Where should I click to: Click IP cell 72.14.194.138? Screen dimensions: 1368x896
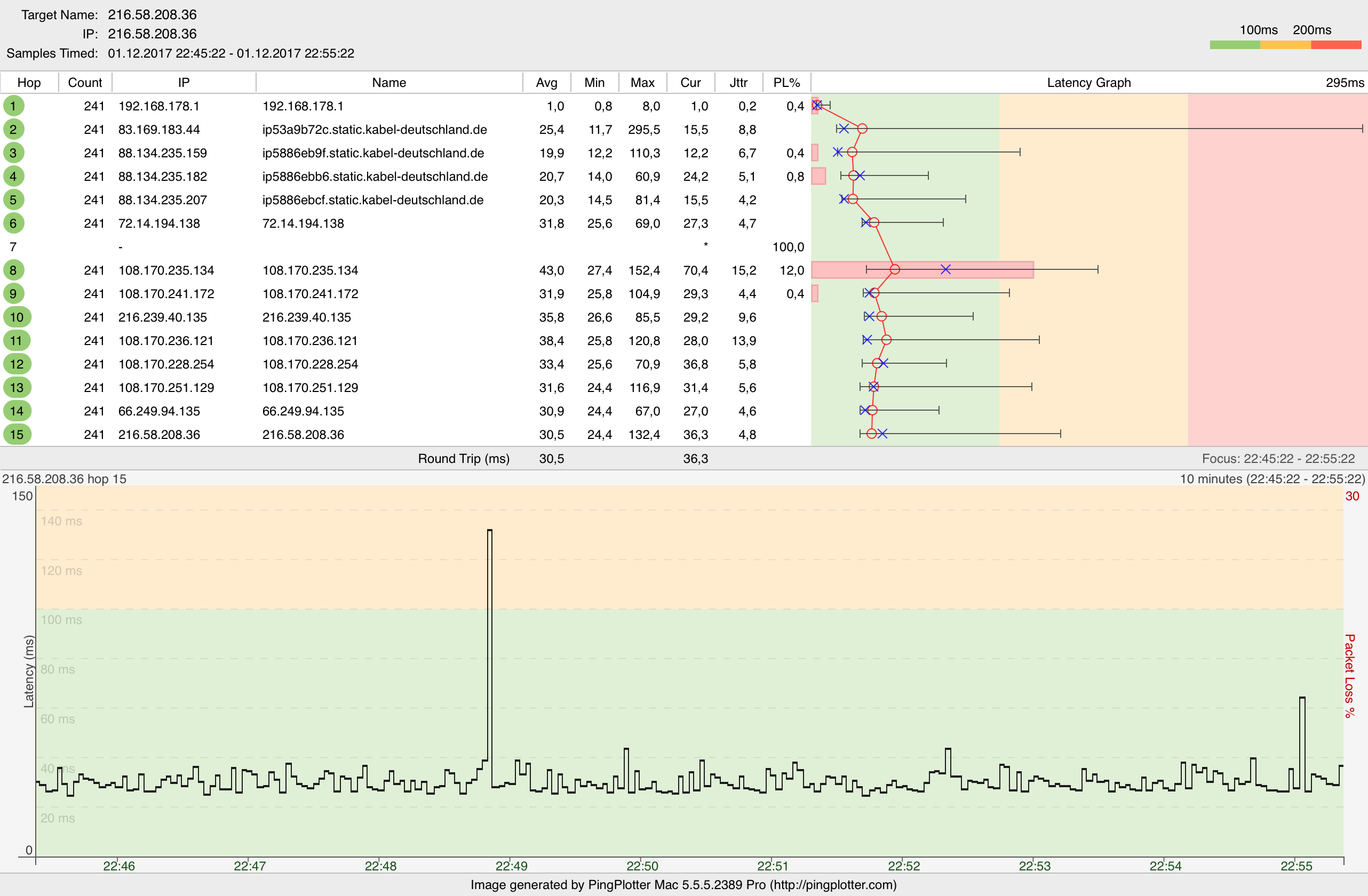(158, 223)
